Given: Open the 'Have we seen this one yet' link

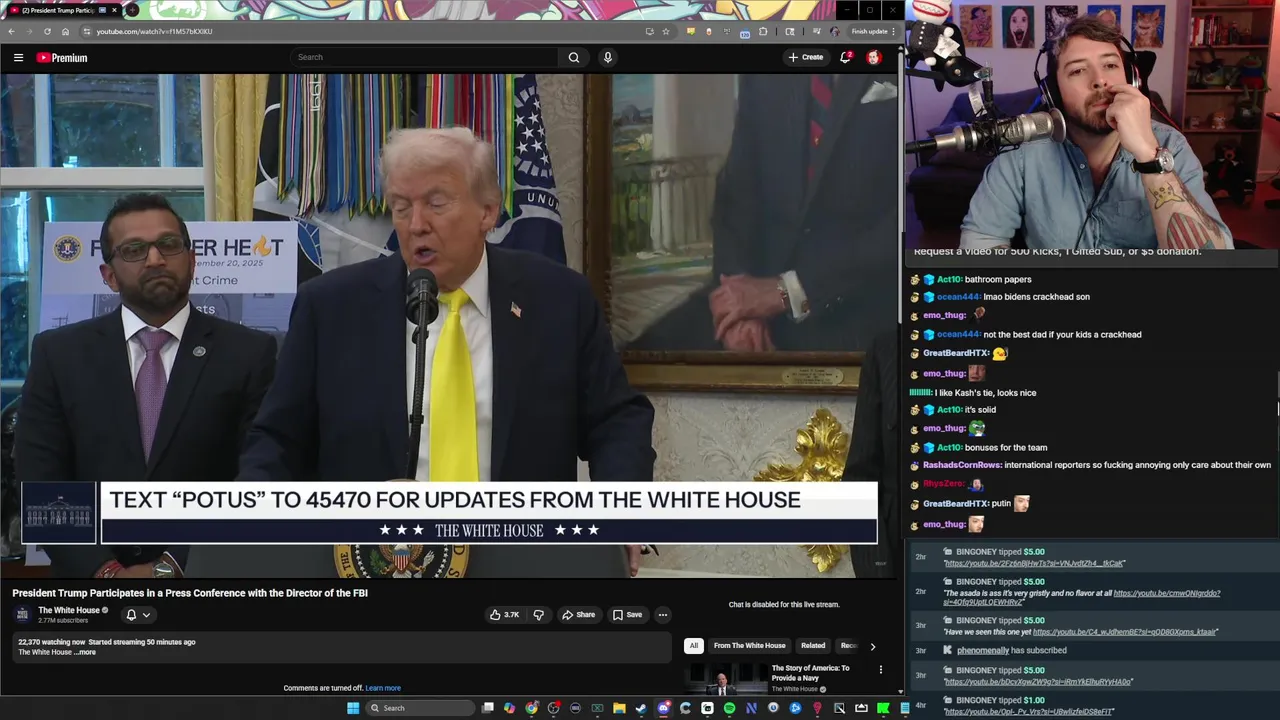Looking at the screenshot, I should [1125, 632].
